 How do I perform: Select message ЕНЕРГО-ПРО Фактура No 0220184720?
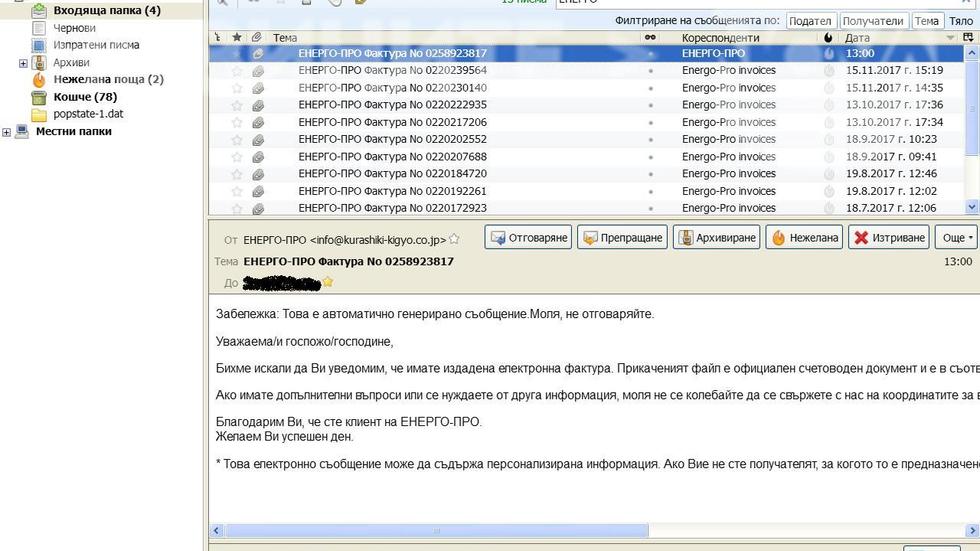coord(392,174)
